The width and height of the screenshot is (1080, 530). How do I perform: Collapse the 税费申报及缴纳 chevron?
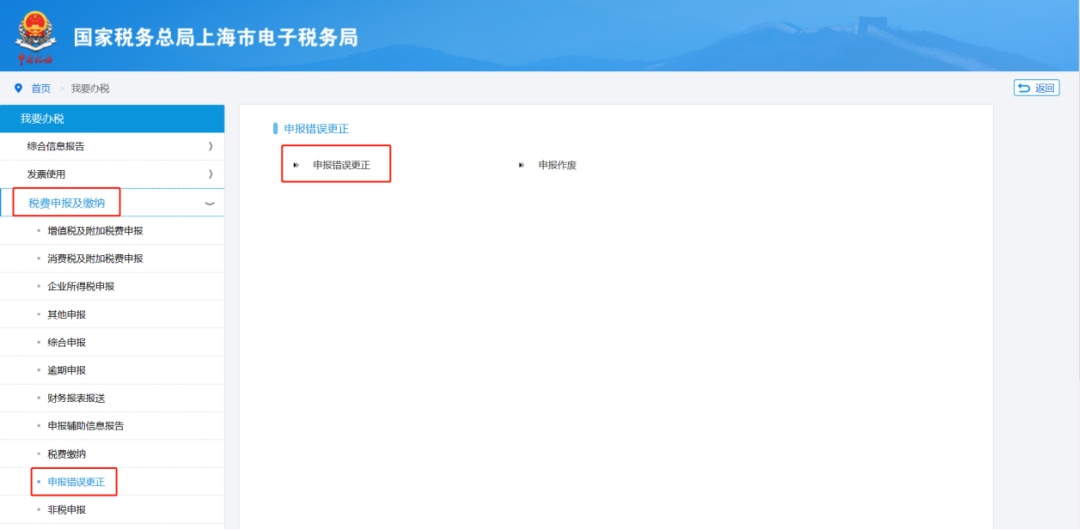click(x=209, y=203)
